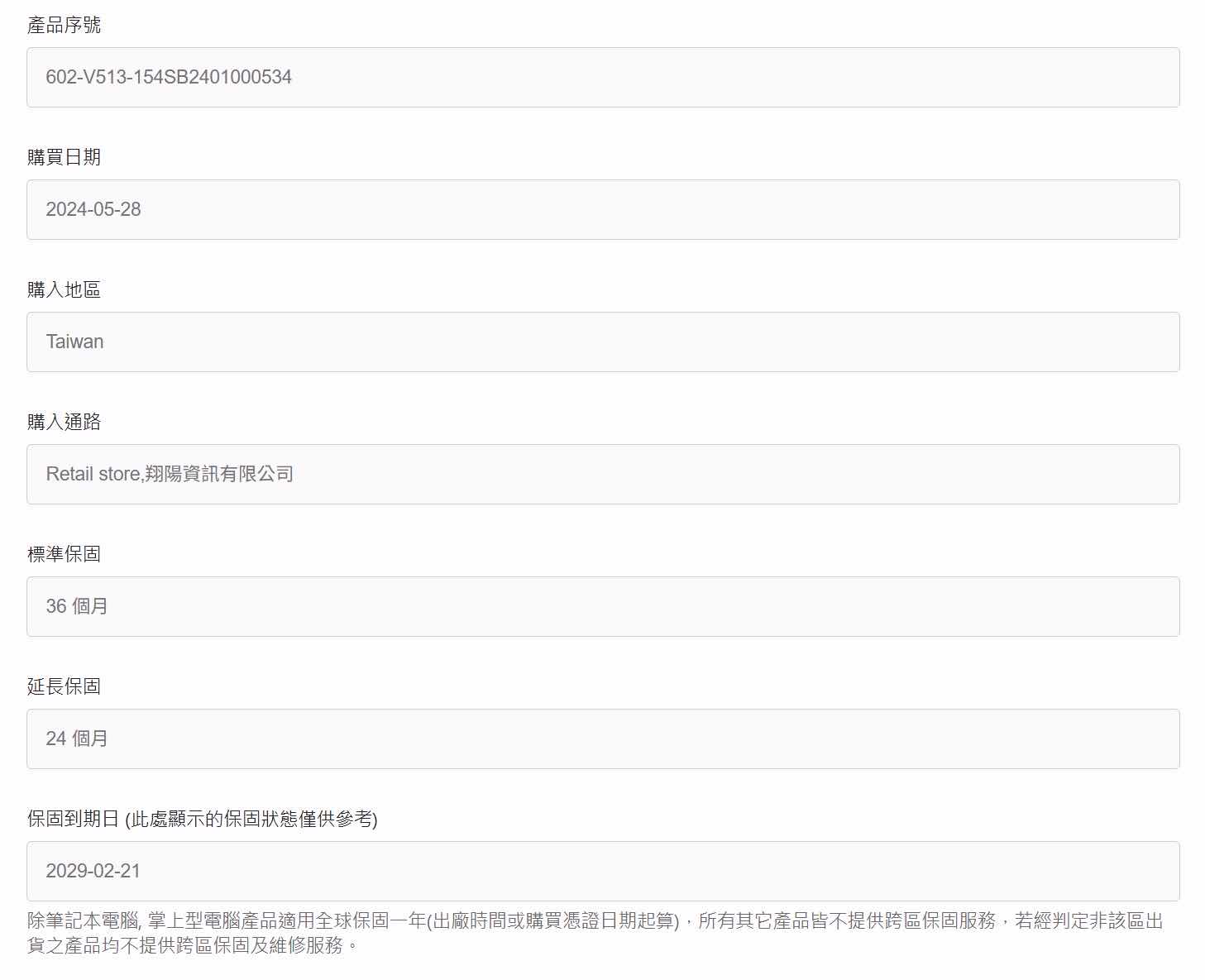This screenshot has width=1205, height=980.
Task: Click the 所有其它產品皆不提供跨區保固服務 phrase
Action: pyautogui.click(x=846, y=920)
